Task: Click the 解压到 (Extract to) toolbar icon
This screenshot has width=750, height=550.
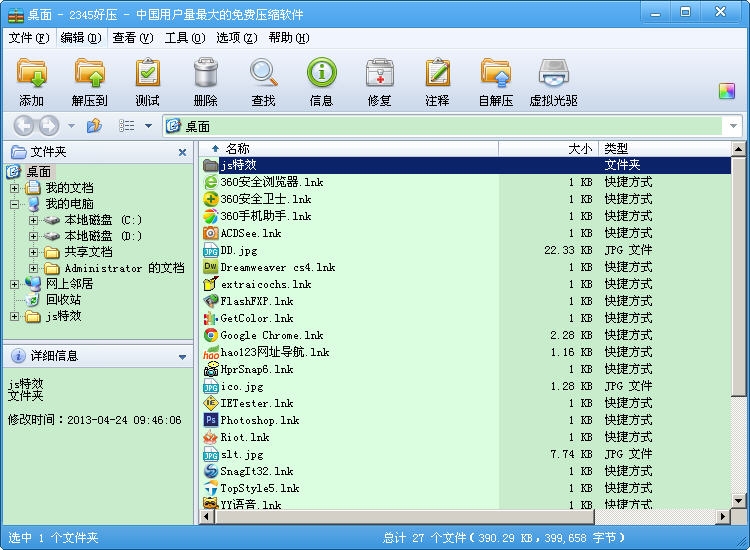Action: click(x=89, y=73)
